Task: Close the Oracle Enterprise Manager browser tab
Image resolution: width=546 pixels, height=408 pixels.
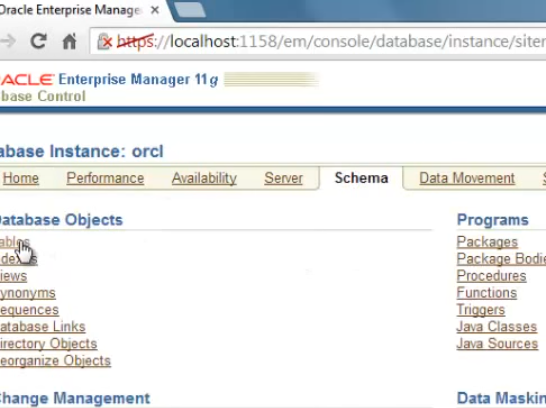Action: click(155, 10)
